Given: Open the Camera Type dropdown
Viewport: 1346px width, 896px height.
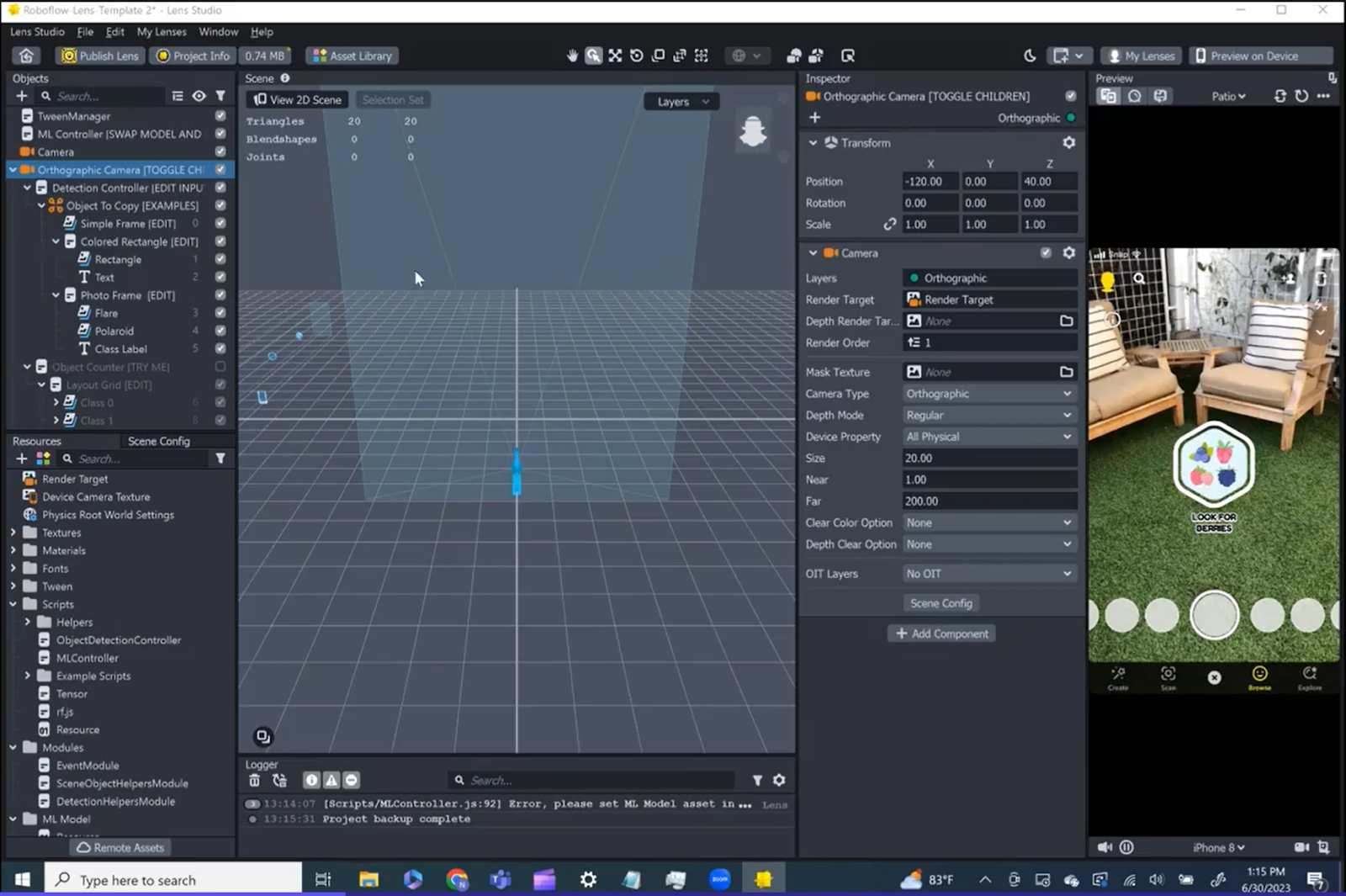Looking at the screenshot, I should [988, 394].
